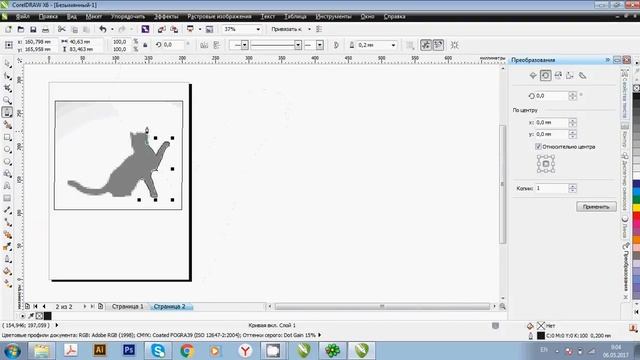This screenshot has height=360, width=640.
Task: Click the Open folder icon
Action: pos(20,29)
